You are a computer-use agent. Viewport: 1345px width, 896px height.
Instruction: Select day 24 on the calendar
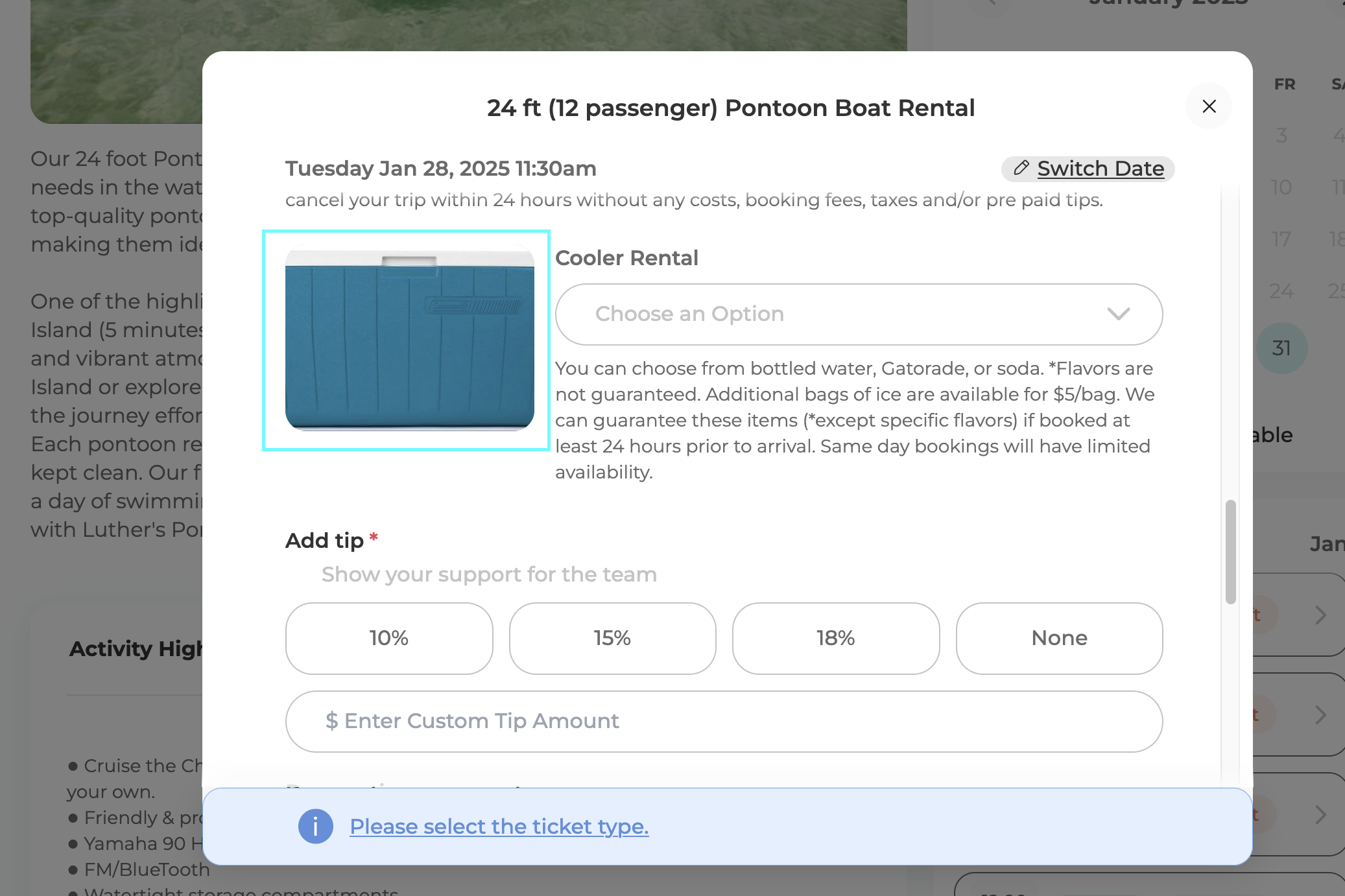[1281, 291]
